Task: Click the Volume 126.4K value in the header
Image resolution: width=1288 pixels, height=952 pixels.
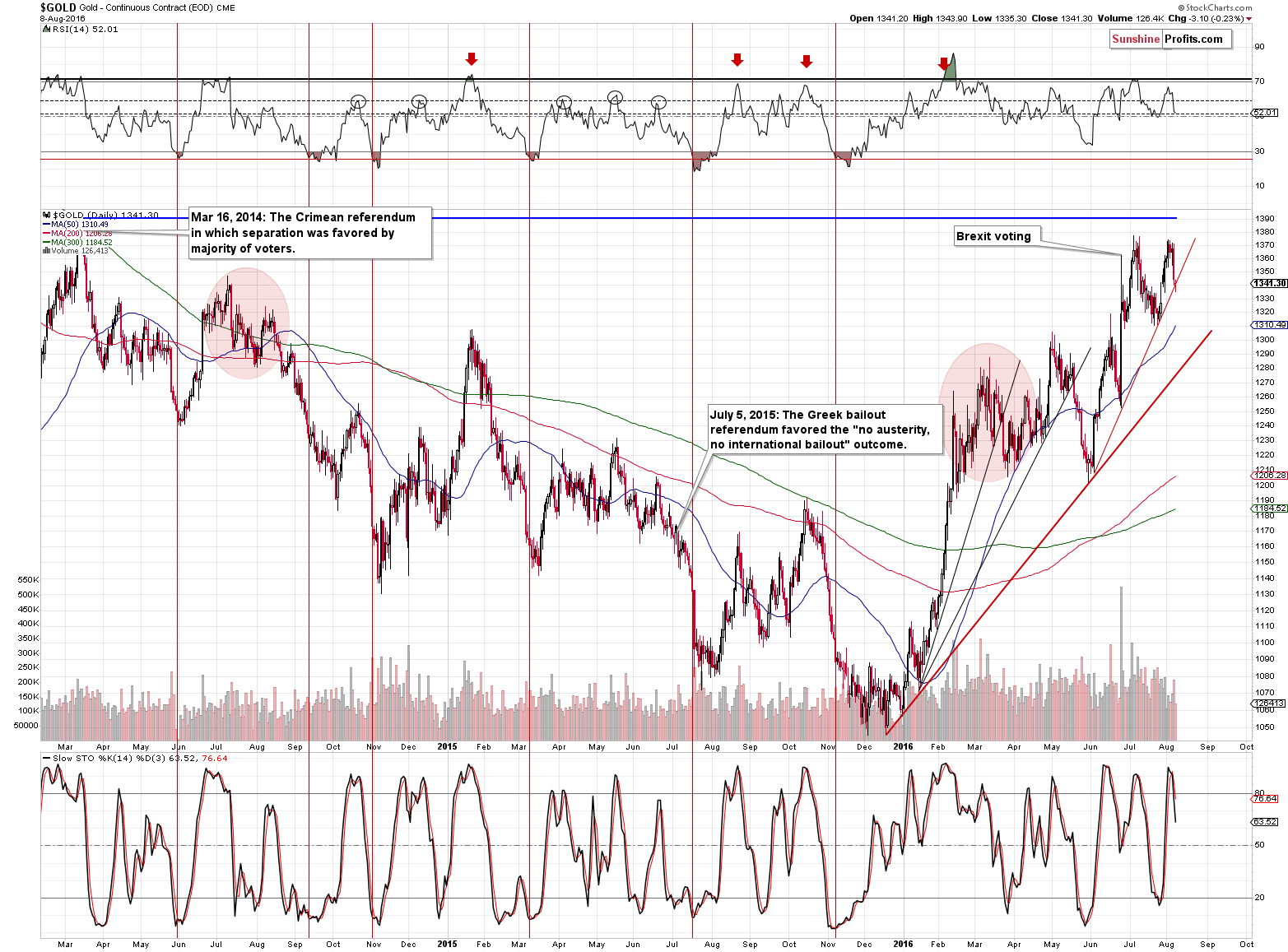Action: coord(1131,18)
